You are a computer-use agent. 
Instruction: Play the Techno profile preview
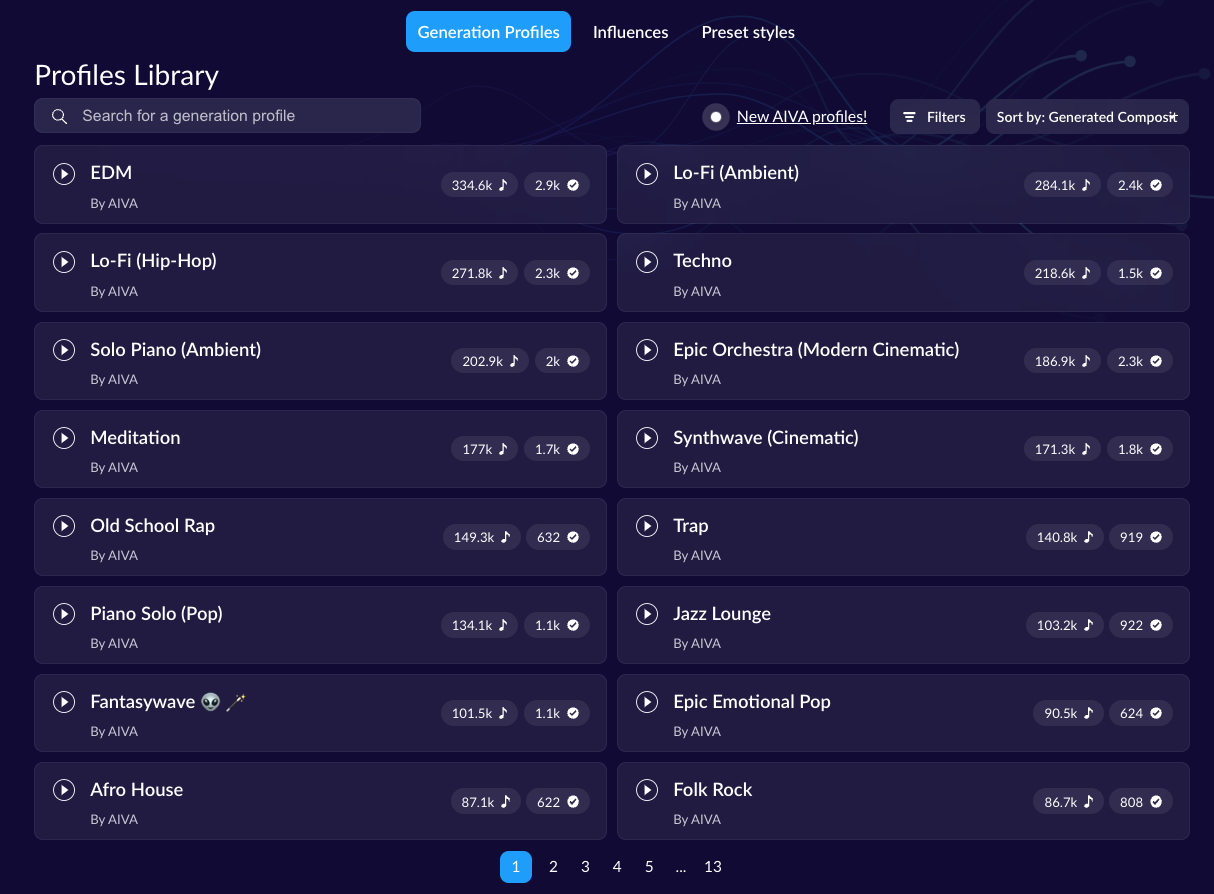647,262
